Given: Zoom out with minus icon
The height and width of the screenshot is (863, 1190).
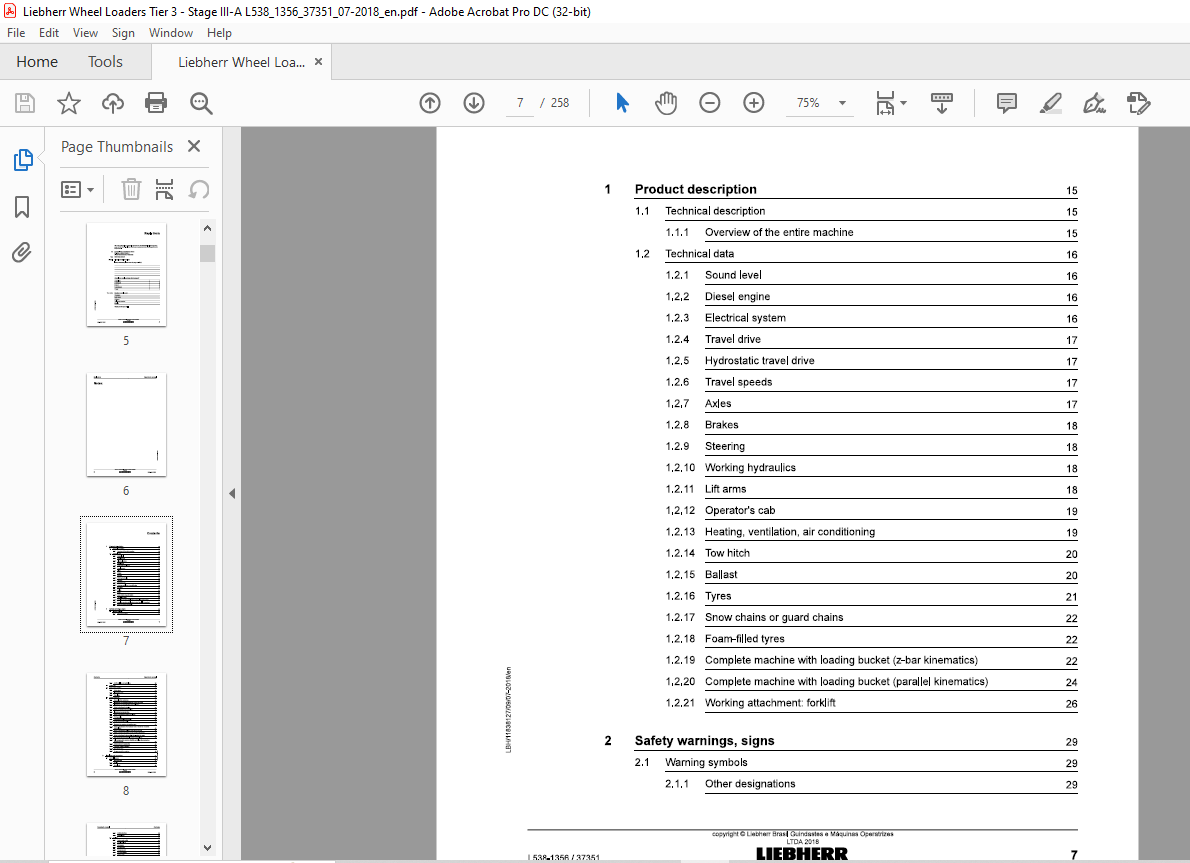Looking at the screenshot, I should coord(710,103).
